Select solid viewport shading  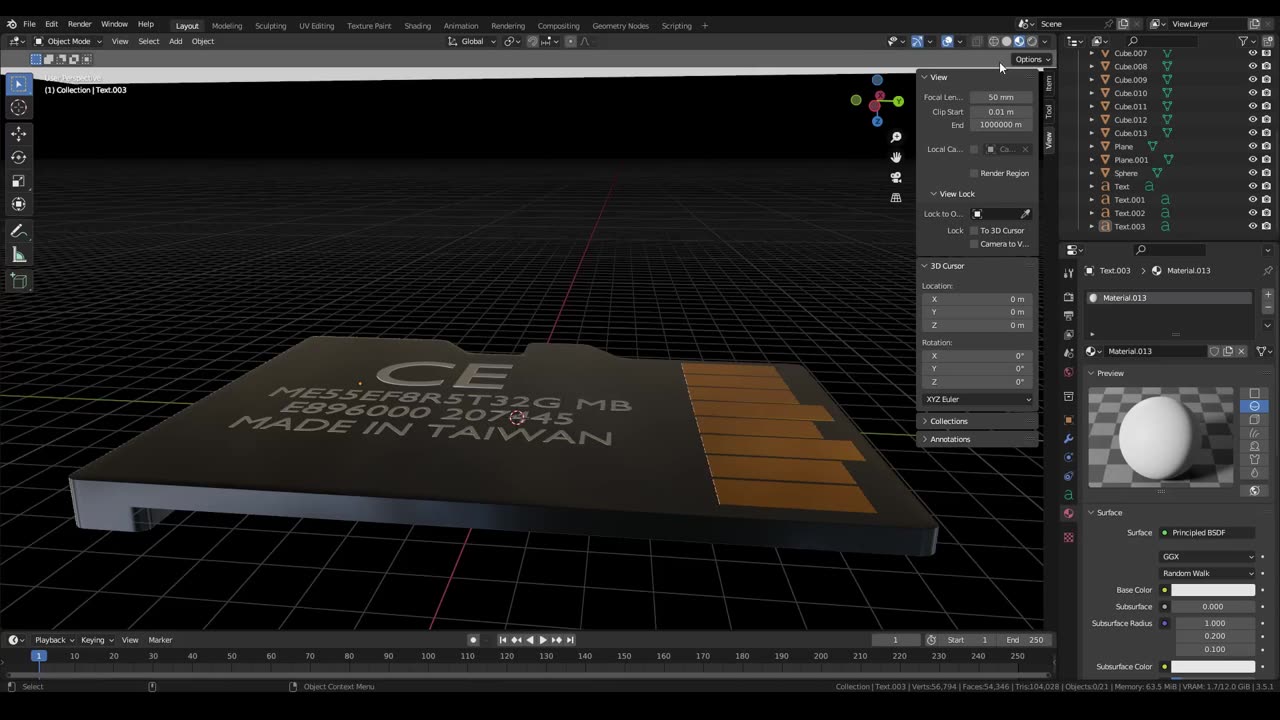point(1007,41)
